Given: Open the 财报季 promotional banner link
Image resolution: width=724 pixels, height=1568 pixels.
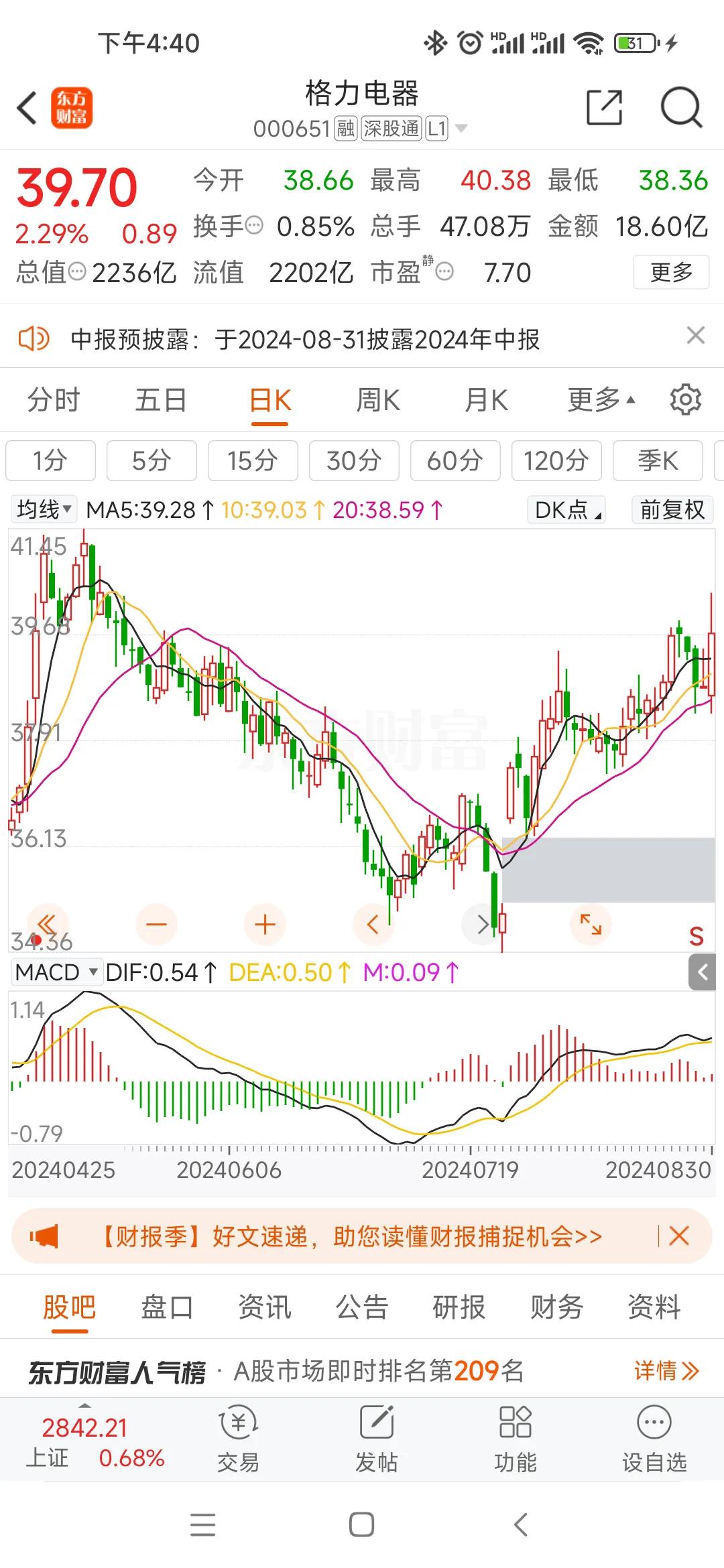Looking at the screenshot, I should pyautogui.click(x=350, y=1236).
